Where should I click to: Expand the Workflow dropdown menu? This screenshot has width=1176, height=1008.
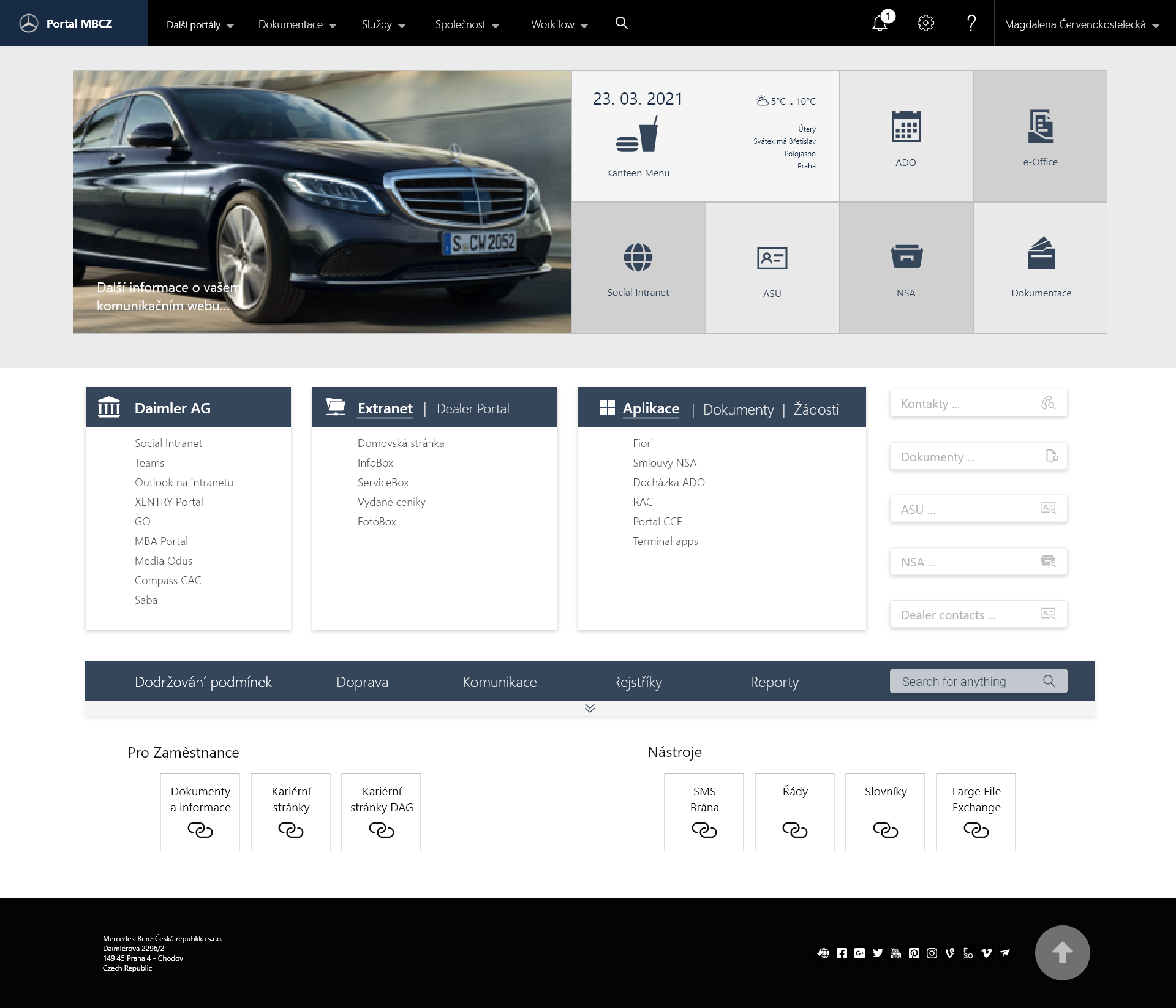pyautogui.click(x=558, y=24)
